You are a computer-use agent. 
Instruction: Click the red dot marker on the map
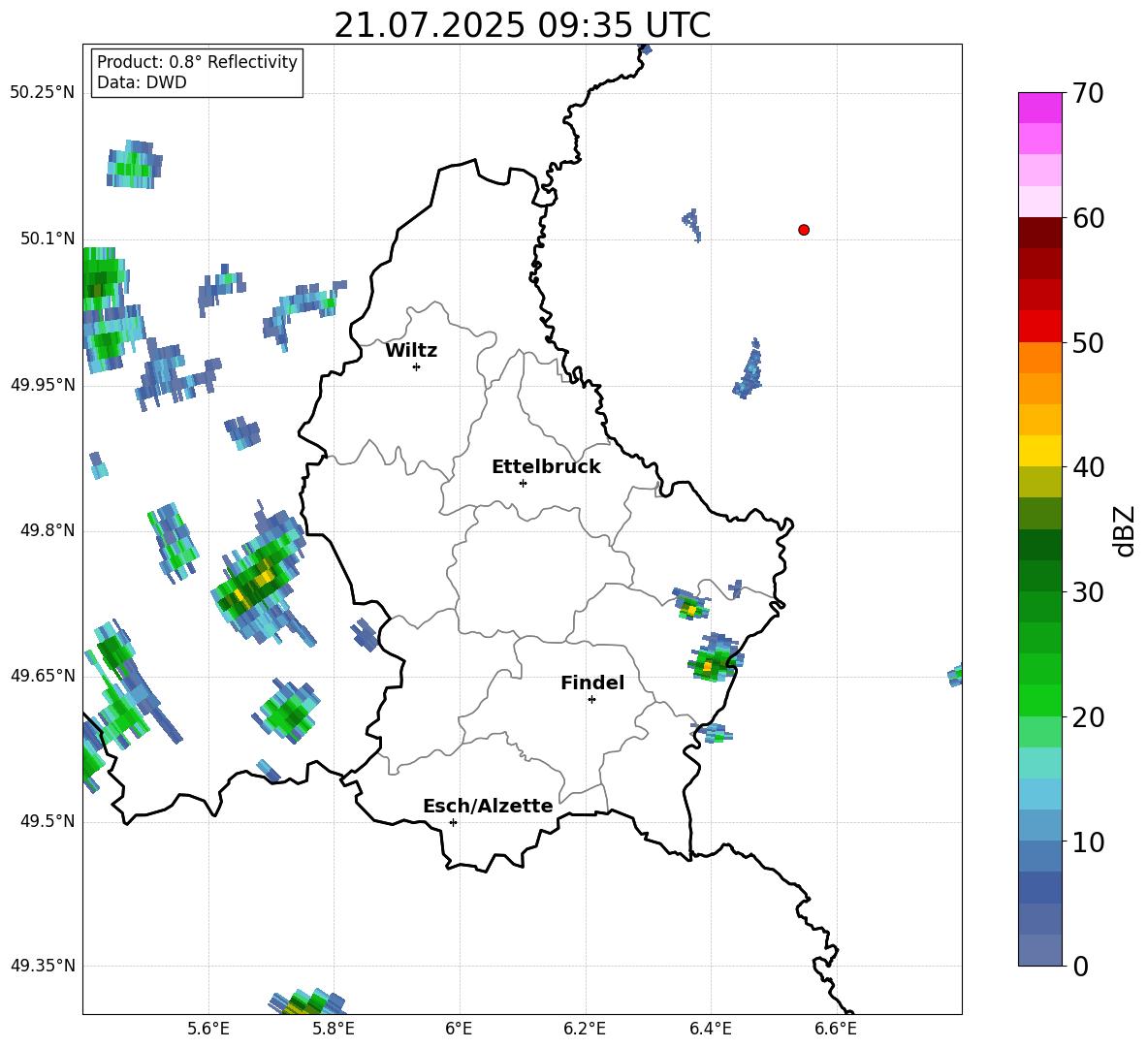click(803, 230)
